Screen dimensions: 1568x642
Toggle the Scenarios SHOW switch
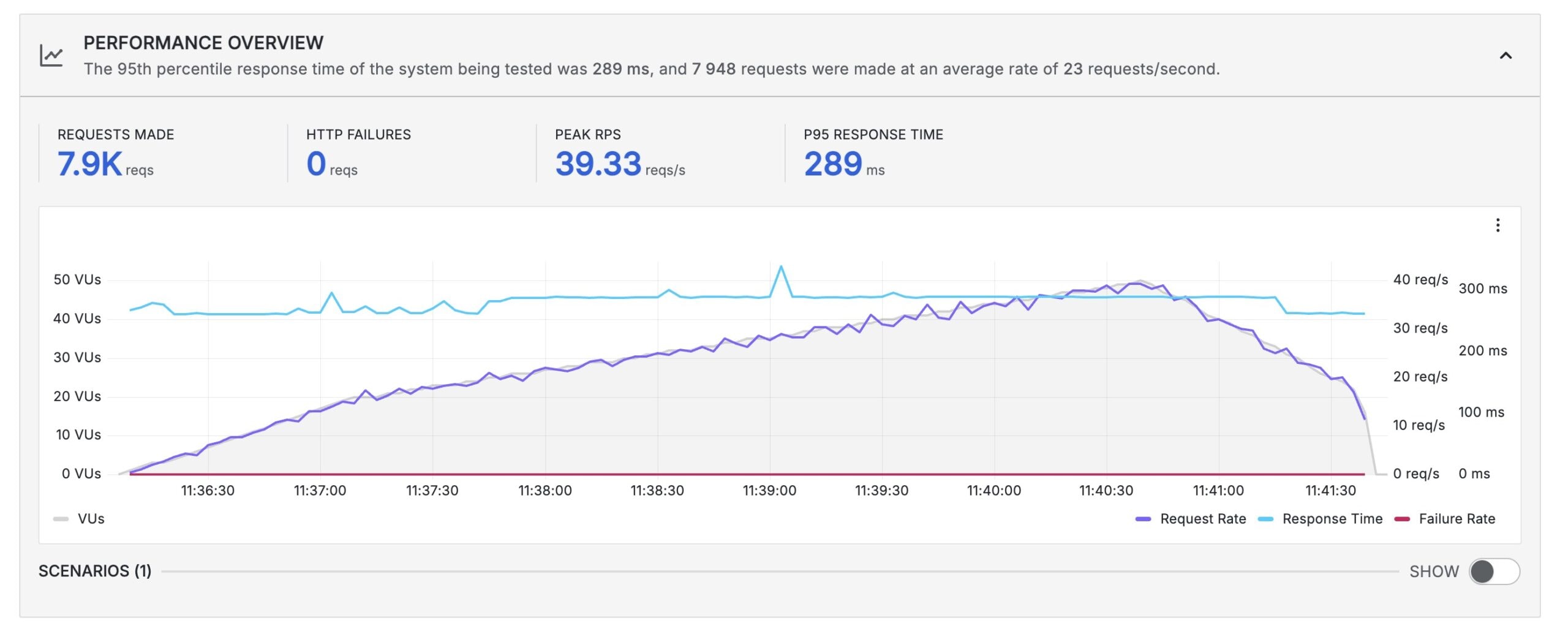point(1493,572)
